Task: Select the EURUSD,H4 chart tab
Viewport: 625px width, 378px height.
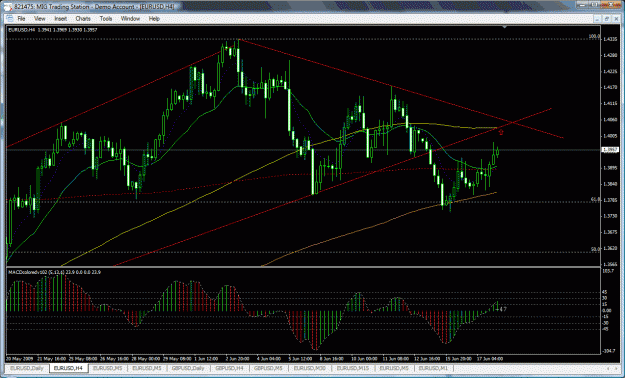Action: pos(68,368)
